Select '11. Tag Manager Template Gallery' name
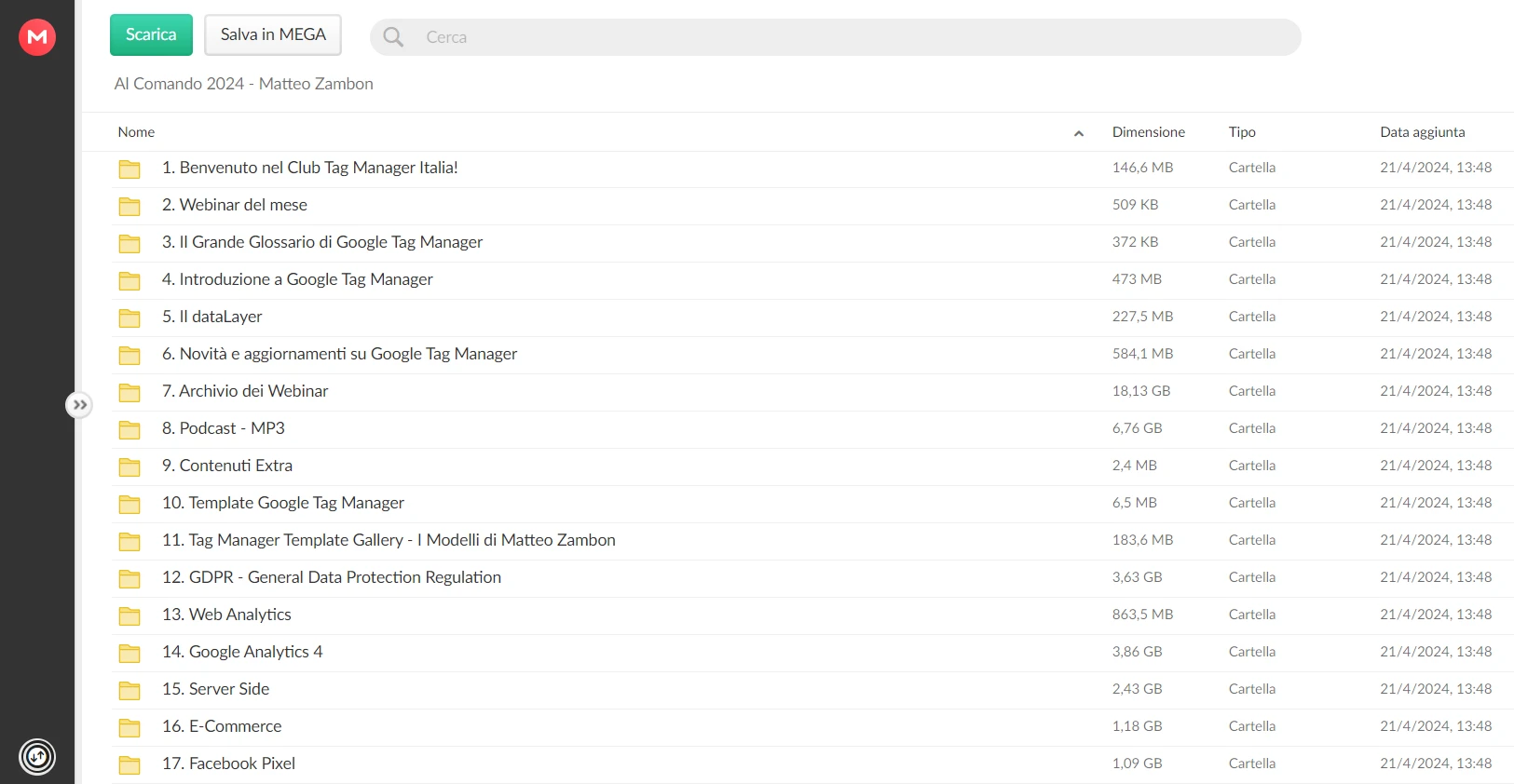1514x784 pixels. point(389,540)
